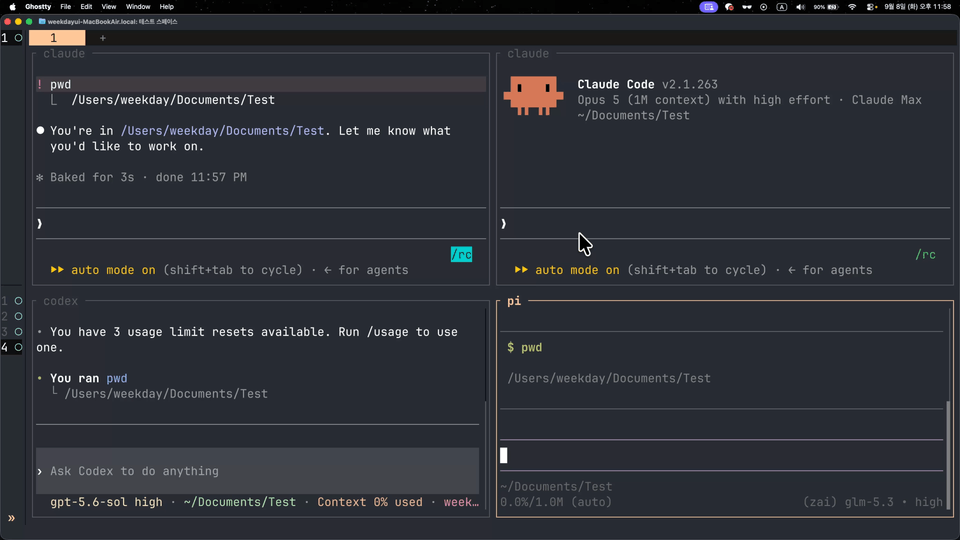Select pane 1 circle in left sidebar
The image size is (960, 540).
(18, 301)
